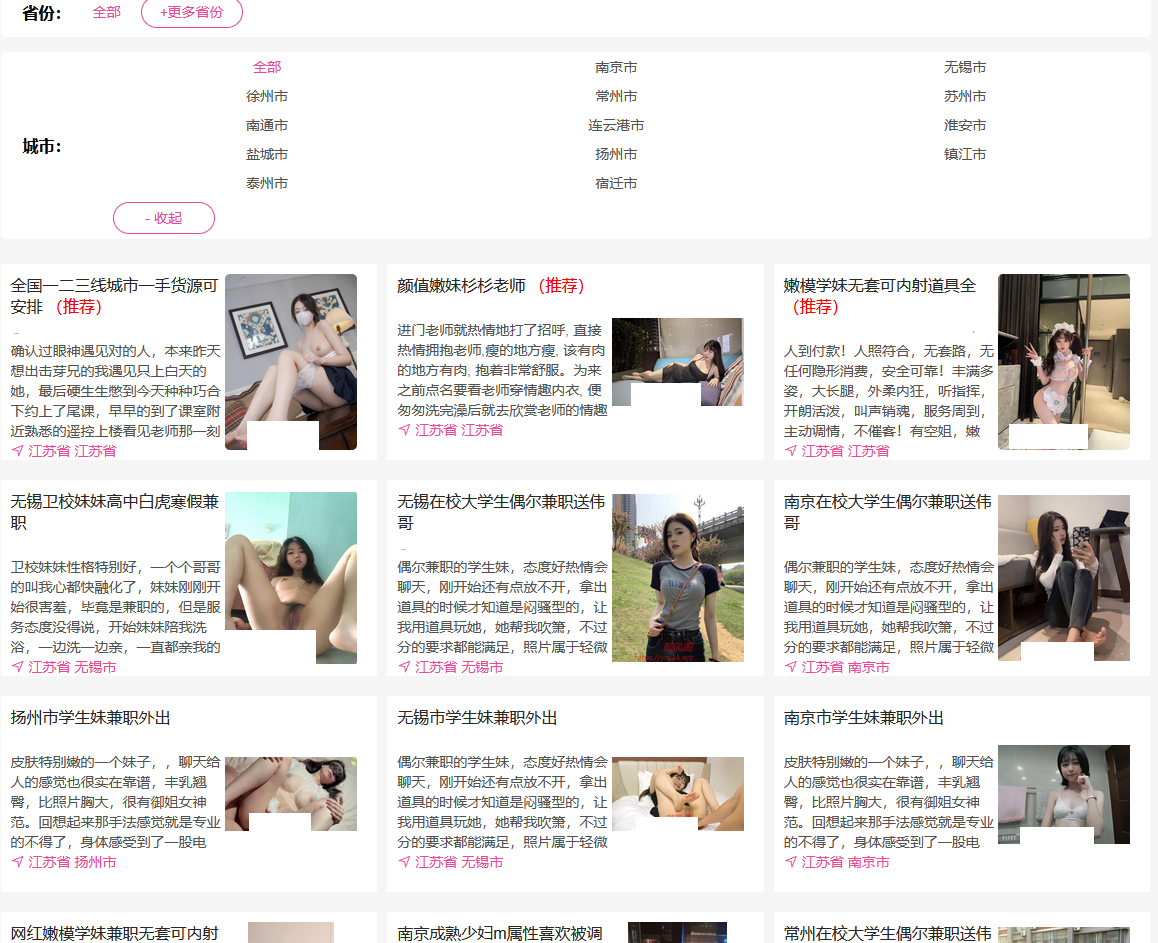Collapse the city list with 收起
1158x943 pixels.
click(164, 218)
